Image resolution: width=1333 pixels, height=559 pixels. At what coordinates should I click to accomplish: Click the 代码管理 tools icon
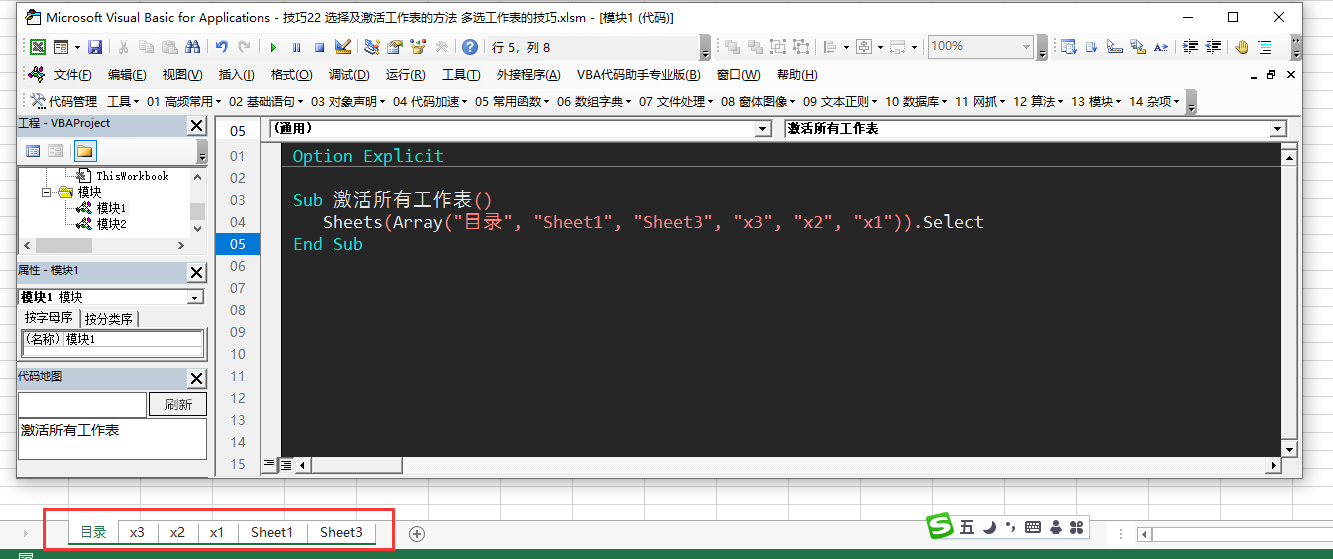pyautogui.click(x=38, y=101)
